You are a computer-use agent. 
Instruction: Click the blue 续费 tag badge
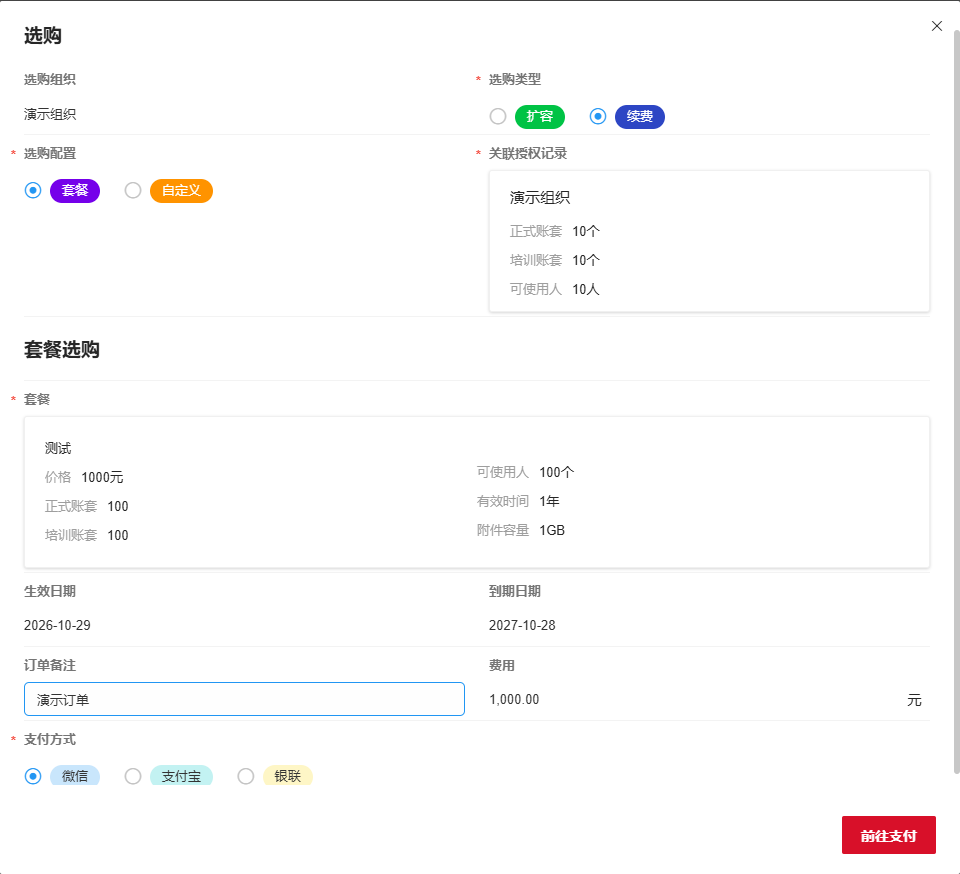(x=639, y=116)
